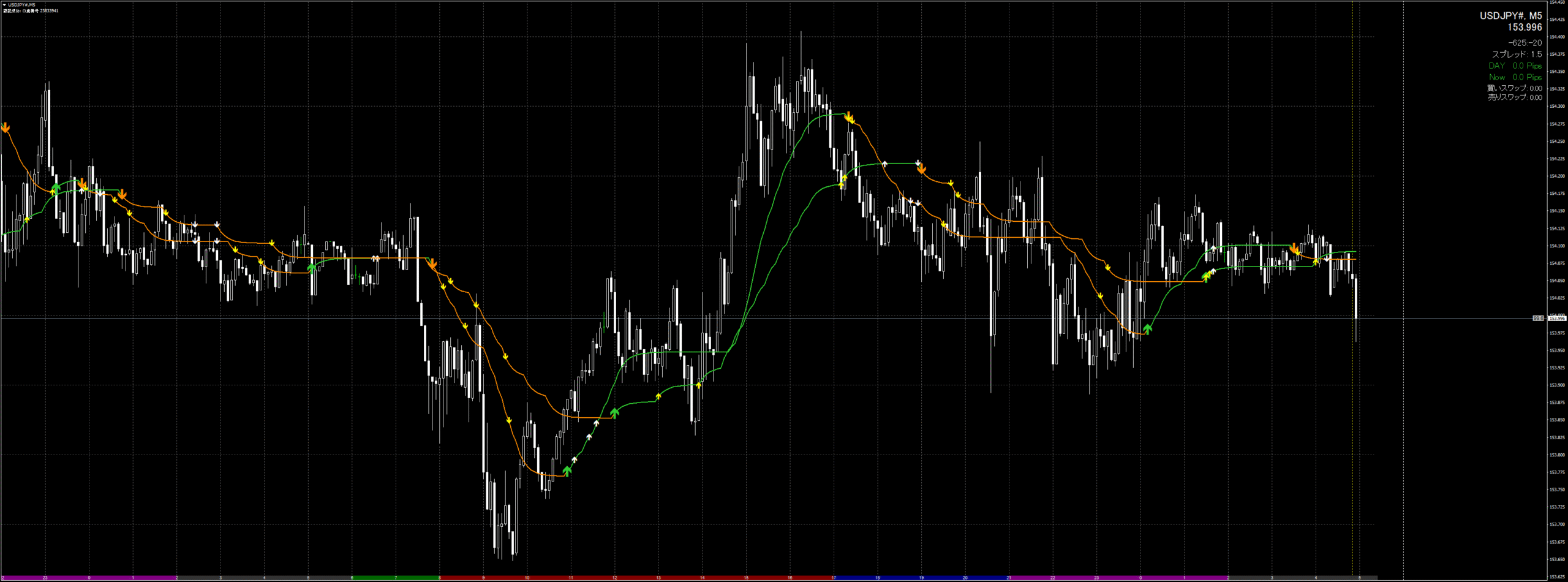Click the green up arrow on the 154.000 dip after hour 23
Screen dimensions: 1568x582
tap(1147, 329)
